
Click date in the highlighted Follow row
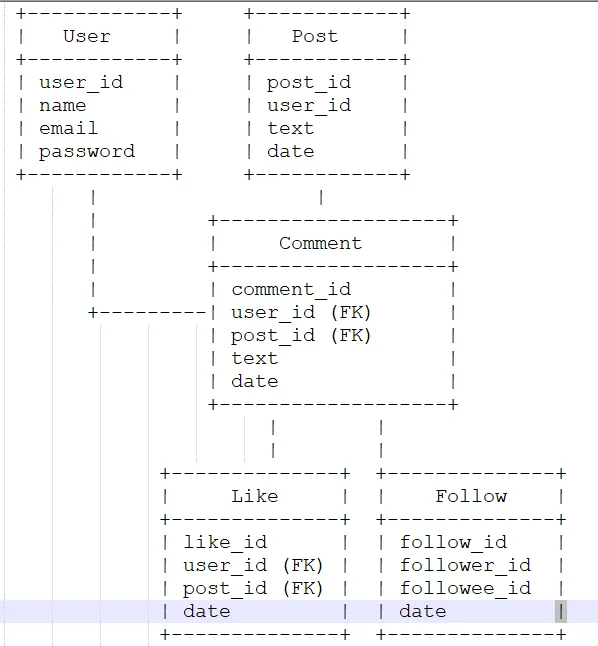click(x=423, y=611)
